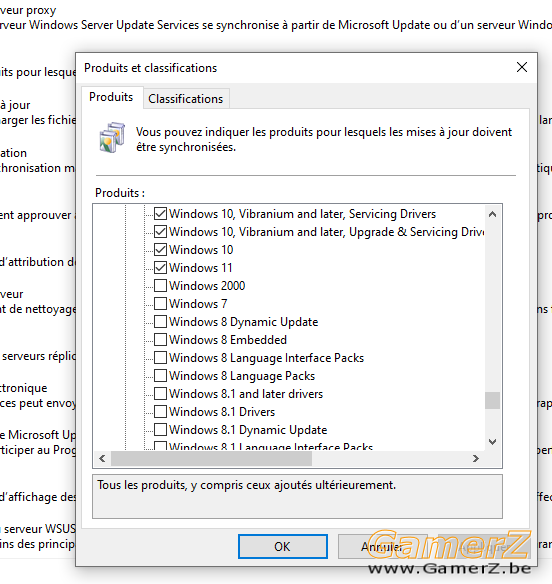Viewport: 552px width, 584px height.
Task: Tick Windows 8 Embedded checkbox
Action: click(x=160, y=340)
